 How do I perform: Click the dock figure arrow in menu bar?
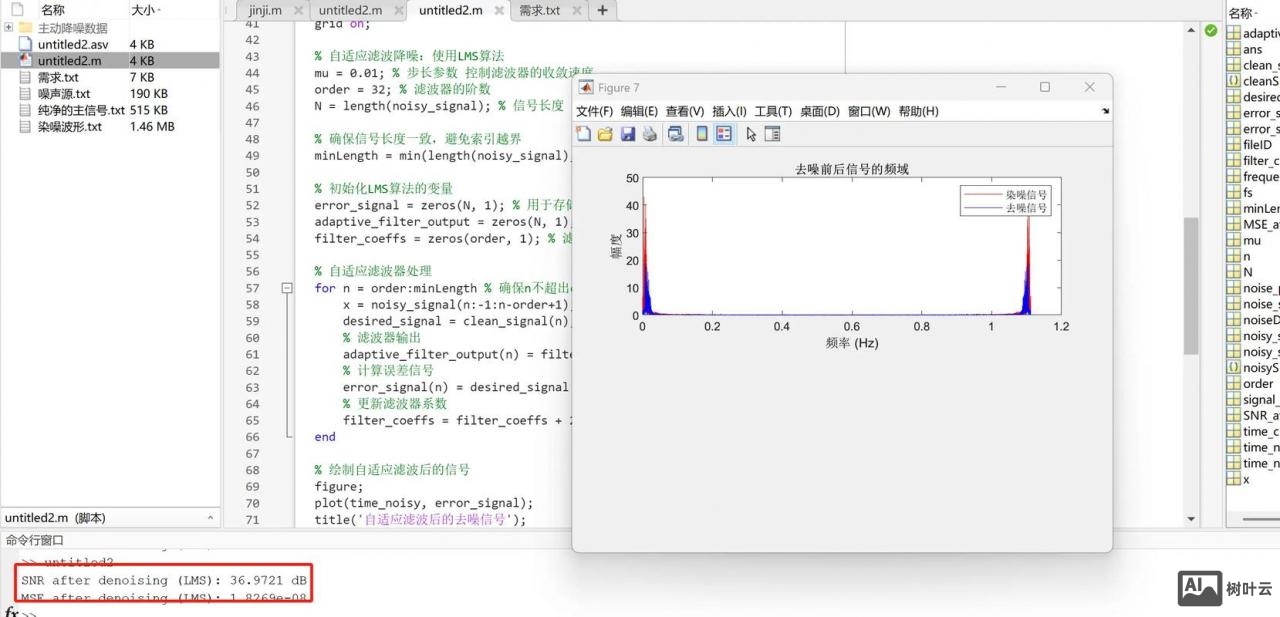pyautogui.click(x=1105, y=111)
